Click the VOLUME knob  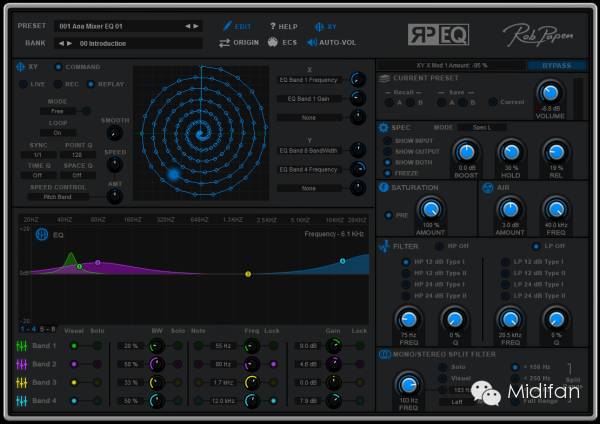(550, 92)
